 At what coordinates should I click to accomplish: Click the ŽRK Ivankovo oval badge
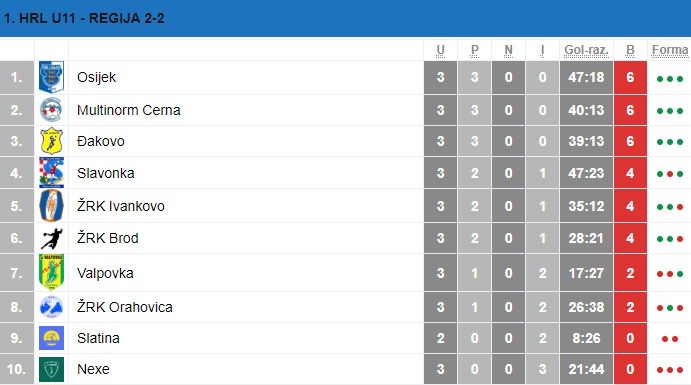(52, 206)
